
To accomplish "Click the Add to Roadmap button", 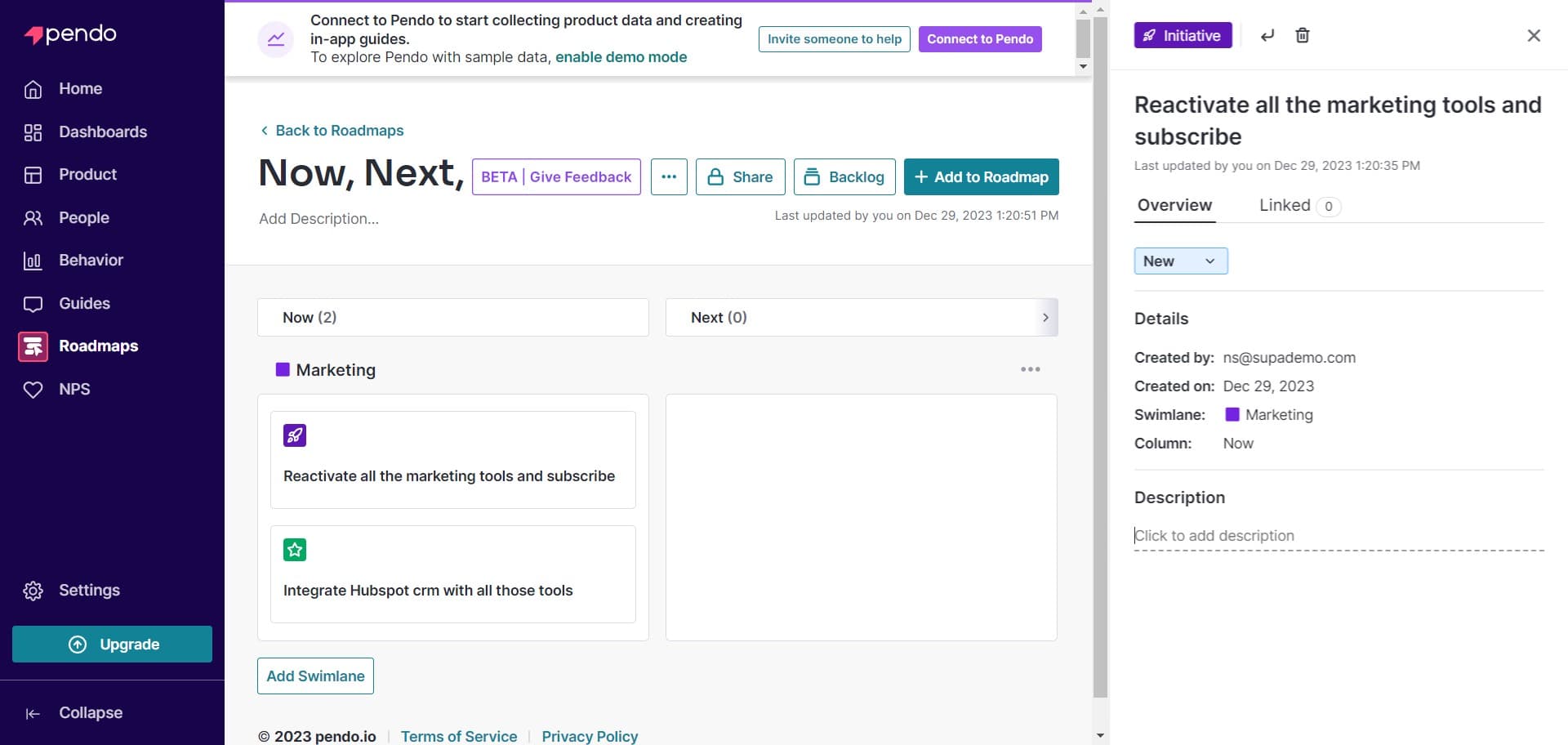I will point(981,177).
